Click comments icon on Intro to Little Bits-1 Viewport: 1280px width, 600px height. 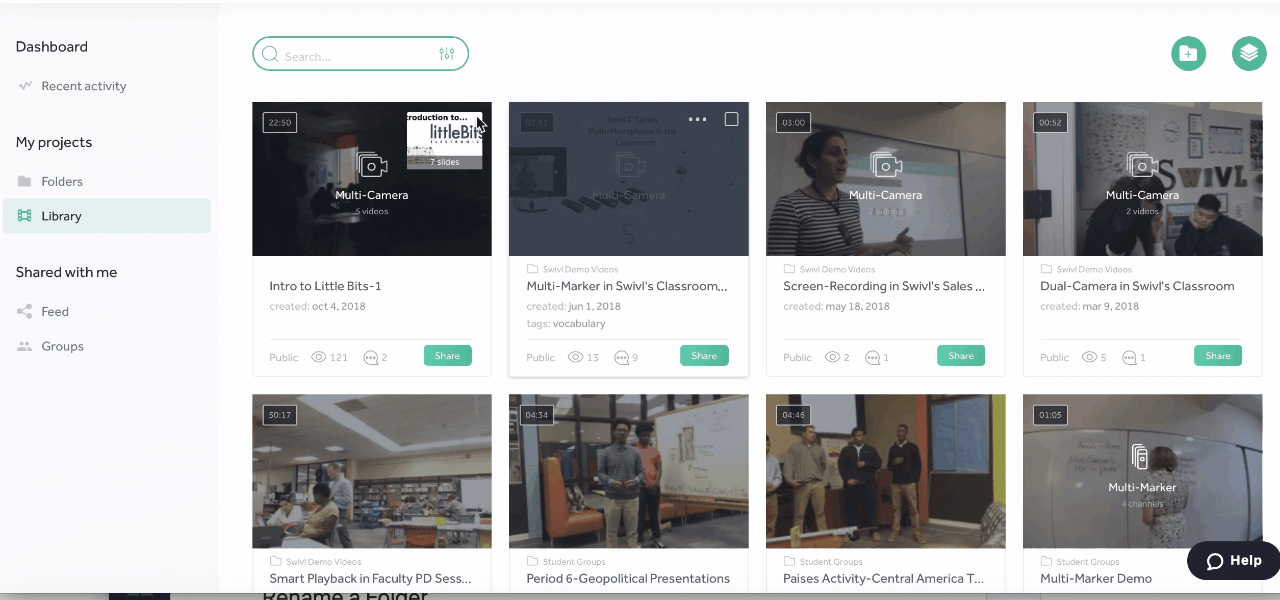[x=372, y=357]
